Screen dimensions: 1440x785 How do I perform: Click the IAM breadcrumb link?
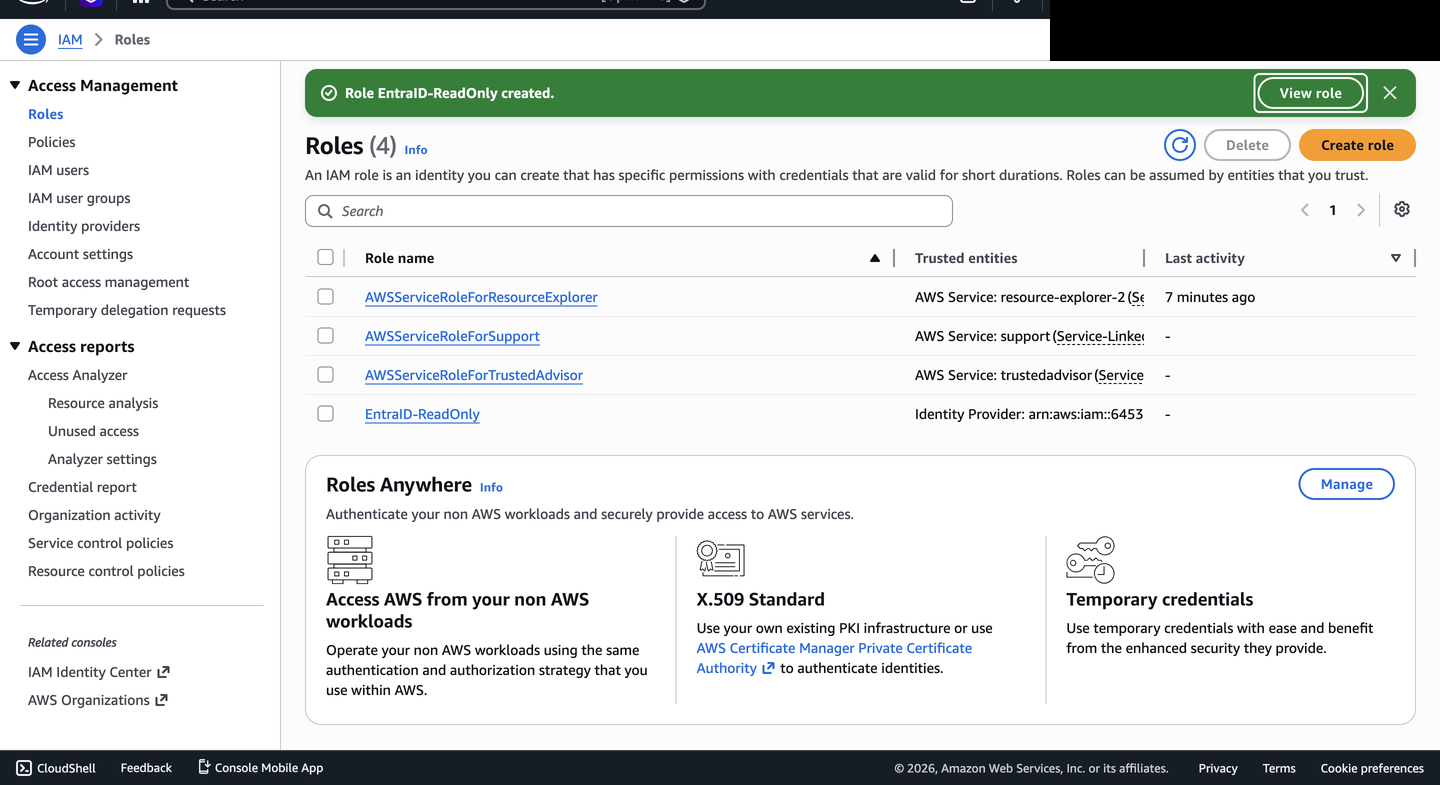[70, 40]
